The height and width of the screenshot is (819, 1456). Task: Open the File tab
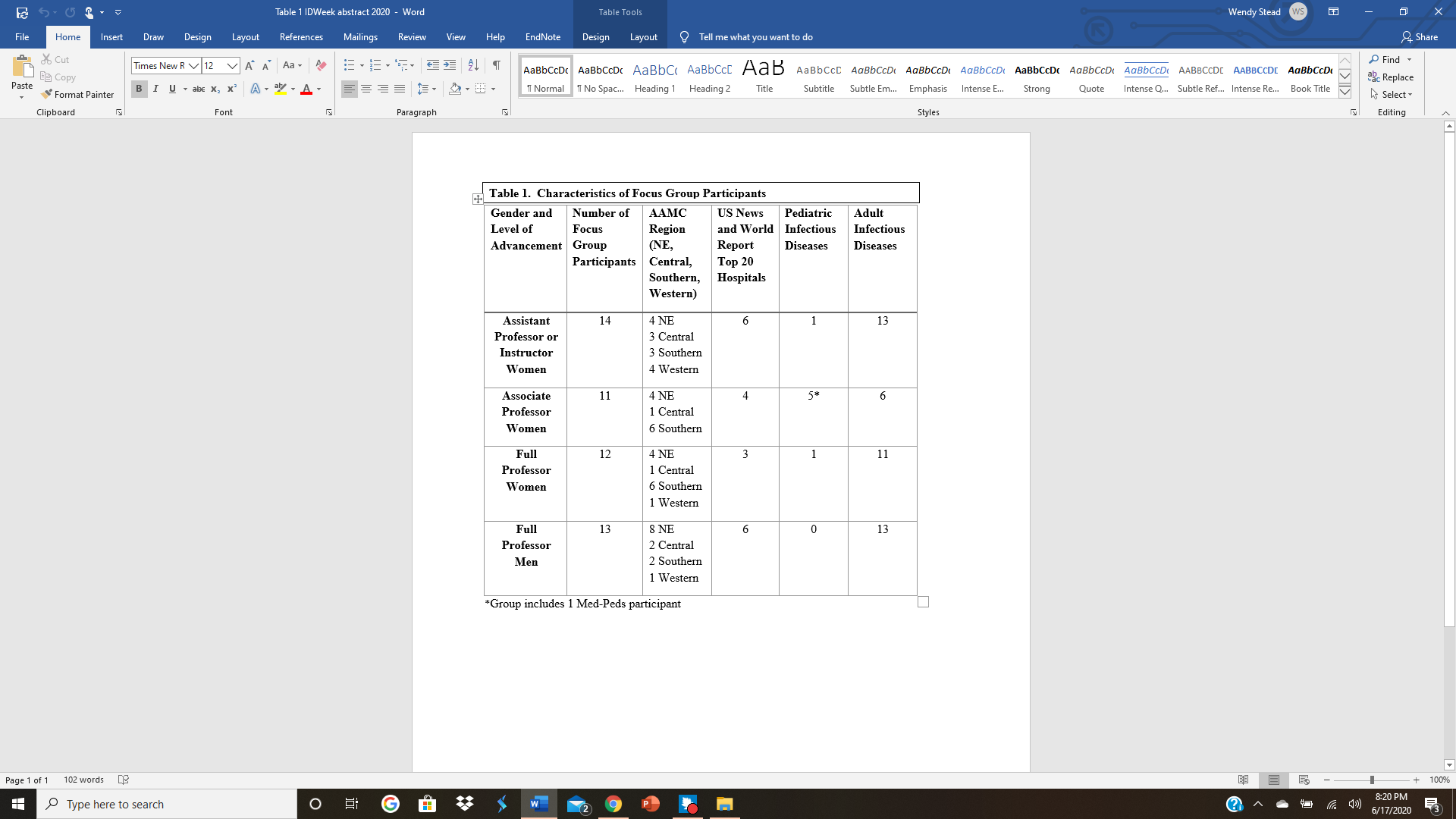point(22,37)
